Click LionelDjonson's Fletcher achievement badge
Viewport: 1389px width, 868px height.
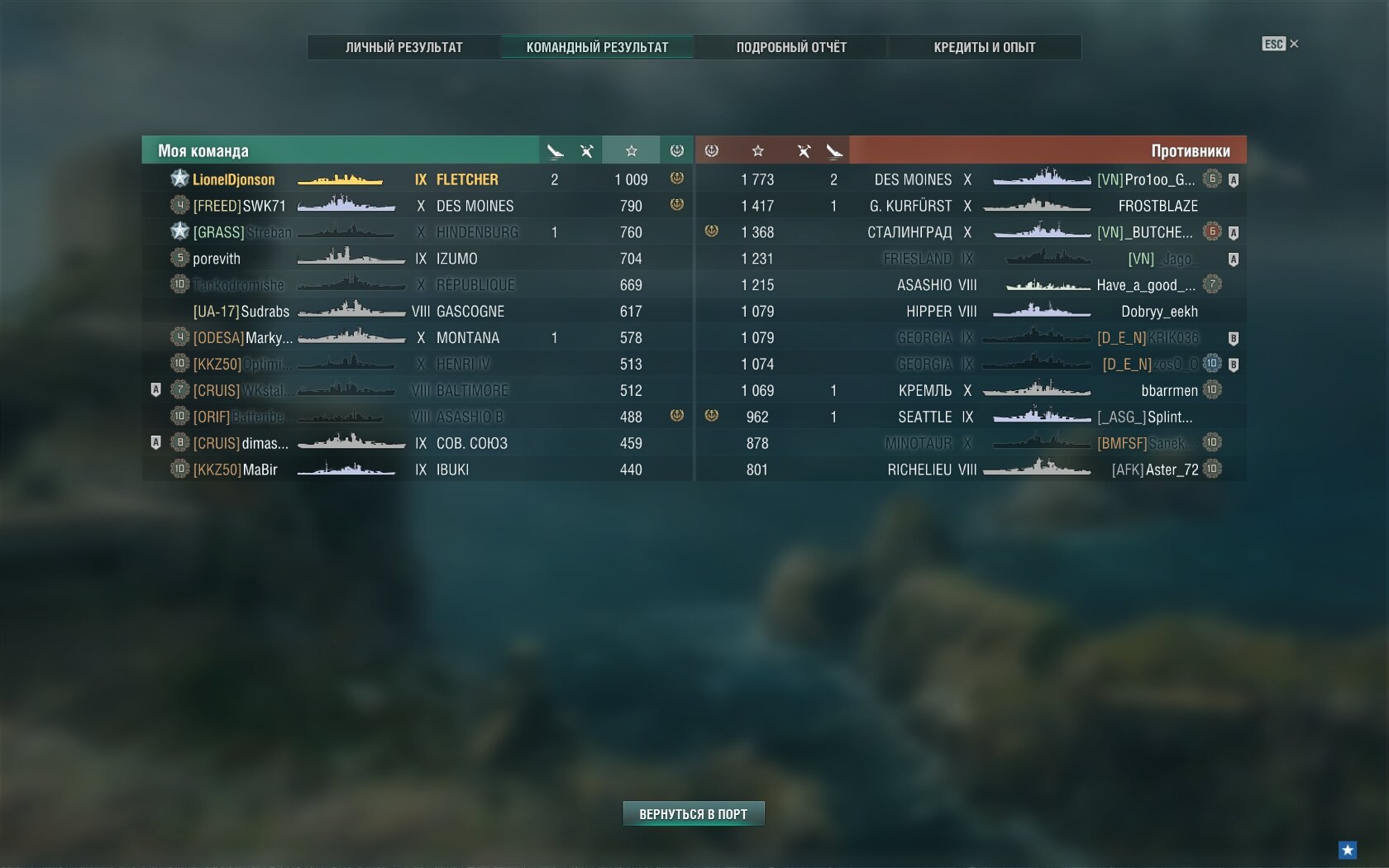(677, 179)
